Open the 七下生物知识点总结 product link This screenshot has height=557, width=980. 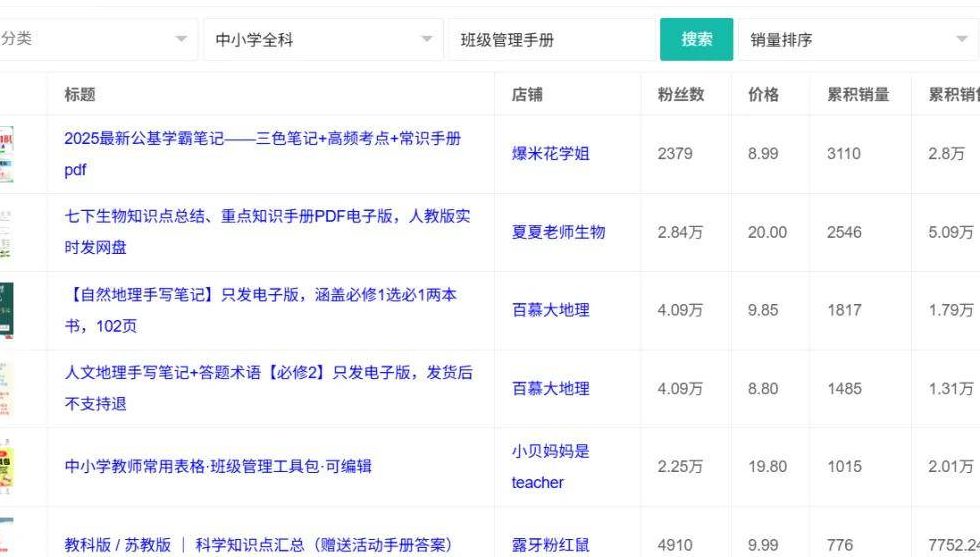(x=267, y=217)
